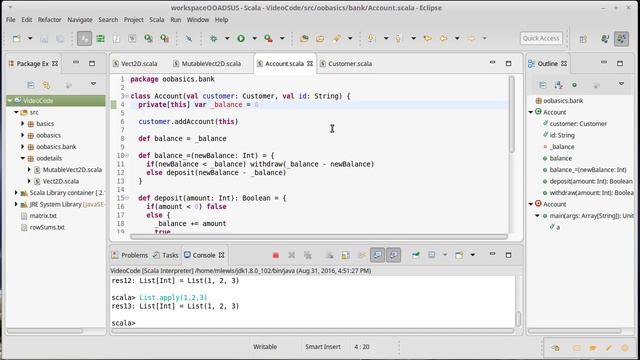Viewport: 640px width, 360px height.
Task: Open the Outline view menu arrow
Action: point(621,84)
